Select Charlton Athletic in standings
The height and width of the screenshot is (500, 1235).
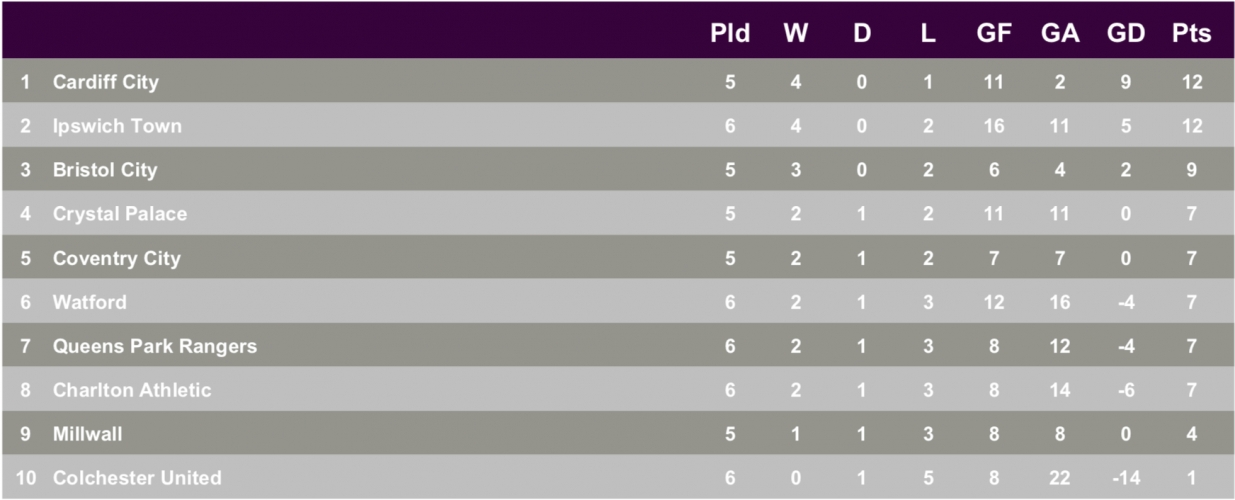coord(132,390)
